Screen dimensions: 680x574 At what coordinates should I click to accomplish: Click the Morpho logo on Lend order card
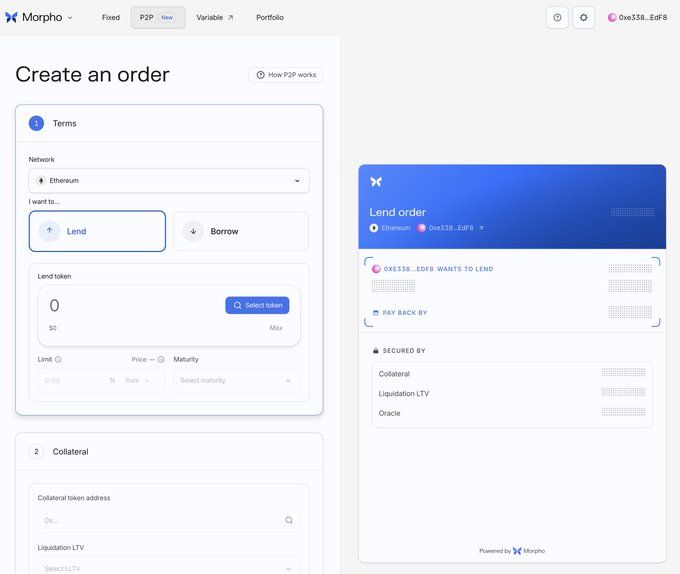[x=376, y=182]
